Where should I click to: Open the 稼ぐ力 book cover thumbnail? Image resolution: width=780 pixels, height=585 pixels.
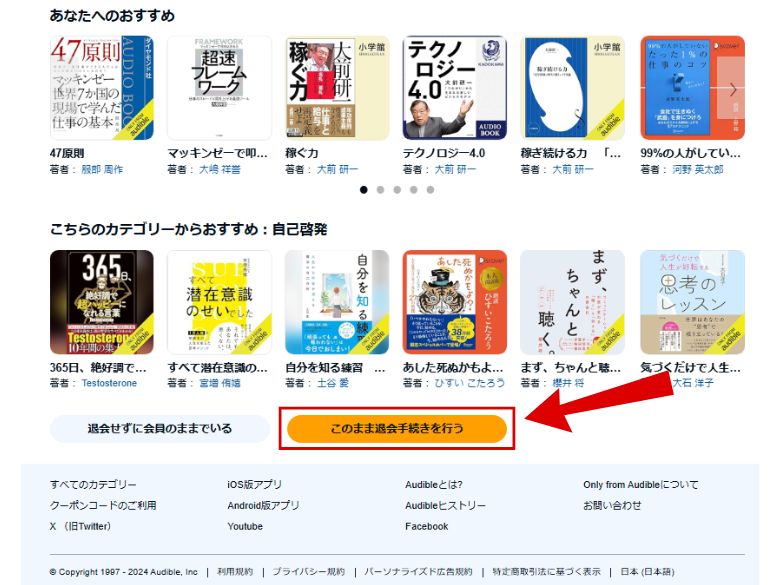[337, 88]
